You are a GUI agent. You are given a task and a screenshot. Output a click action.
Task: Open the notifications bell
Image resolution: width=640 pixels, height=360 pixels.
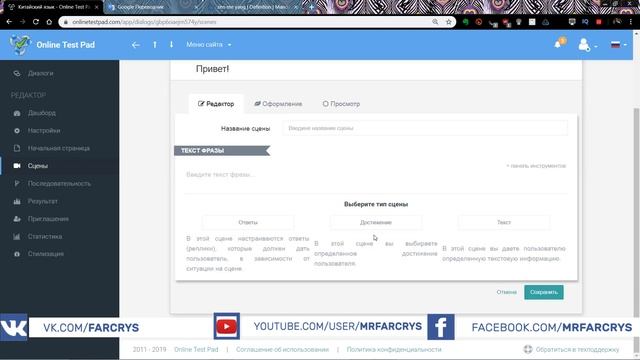coord(559,44)
